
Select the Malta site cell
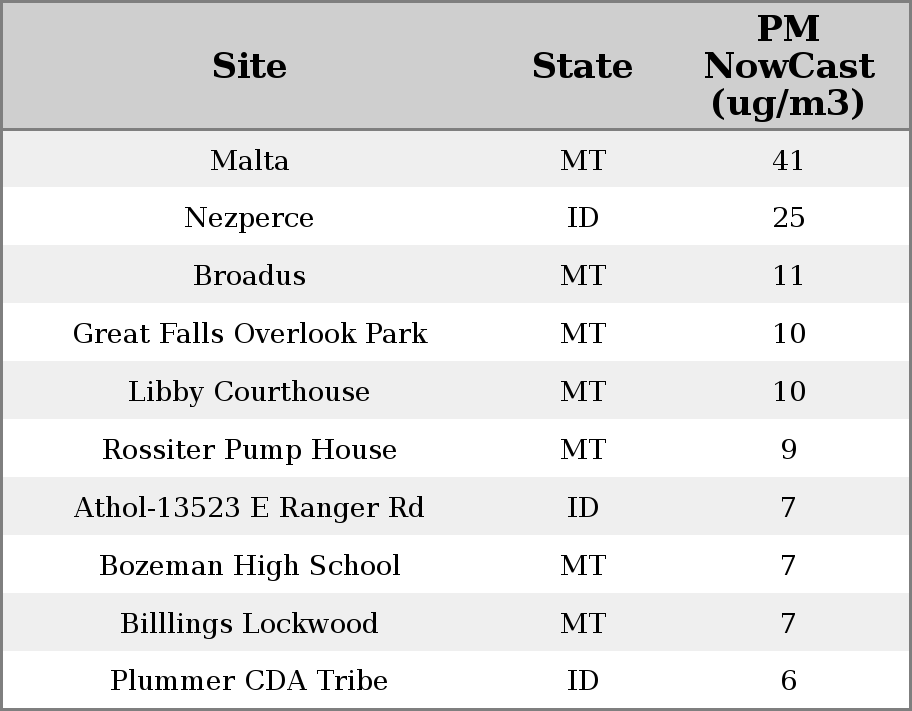pos(249,160)
